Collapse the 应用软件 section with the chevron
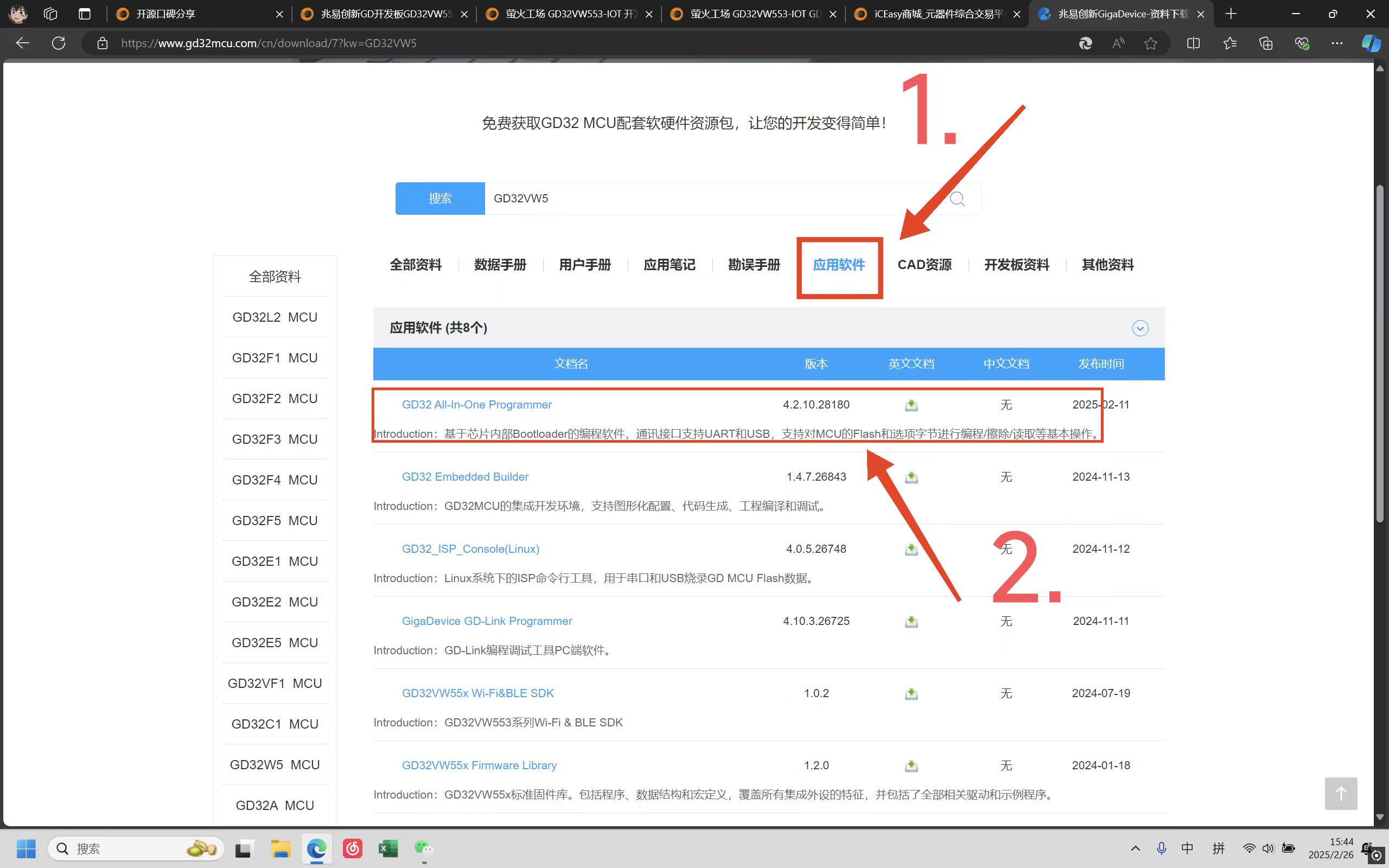This screenshot has width=1389, height=868. pyautogui.click(x=1140, y=328)
